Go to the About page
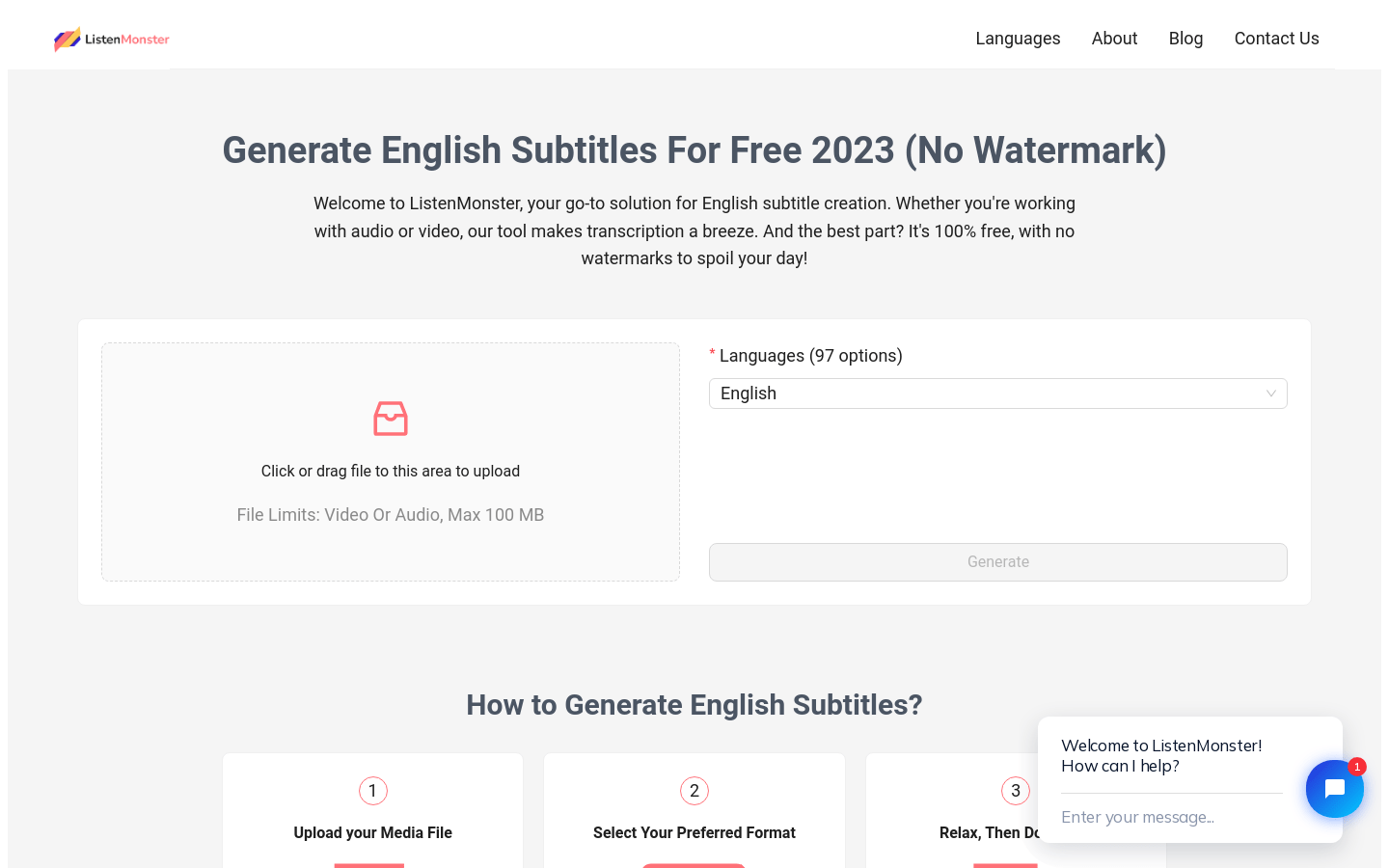This screenshot has width=1389, height=868. click(1114, 39)
